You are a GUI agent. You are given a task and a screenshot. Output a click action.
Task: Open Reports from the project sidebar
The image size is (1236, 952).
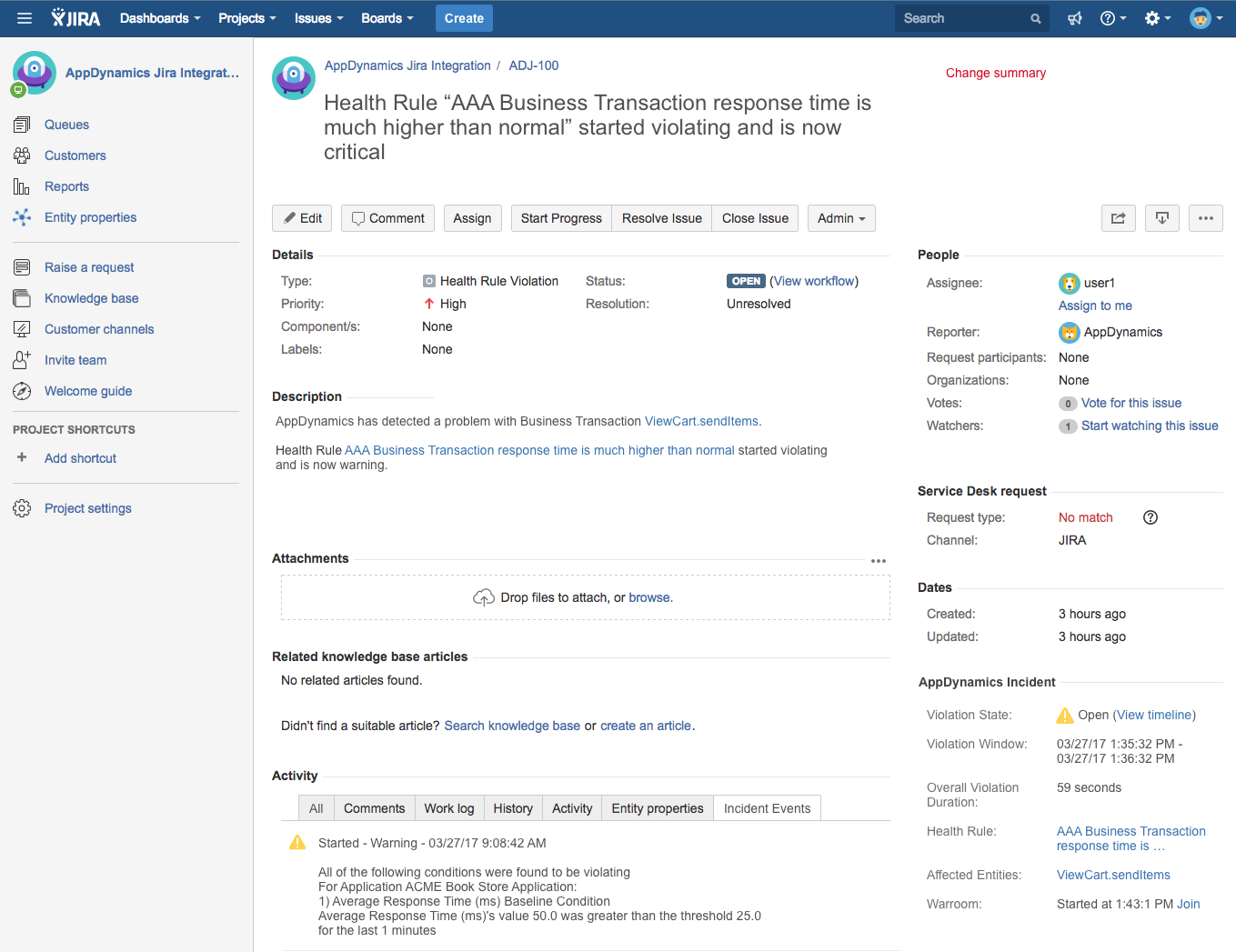(66, 185)
